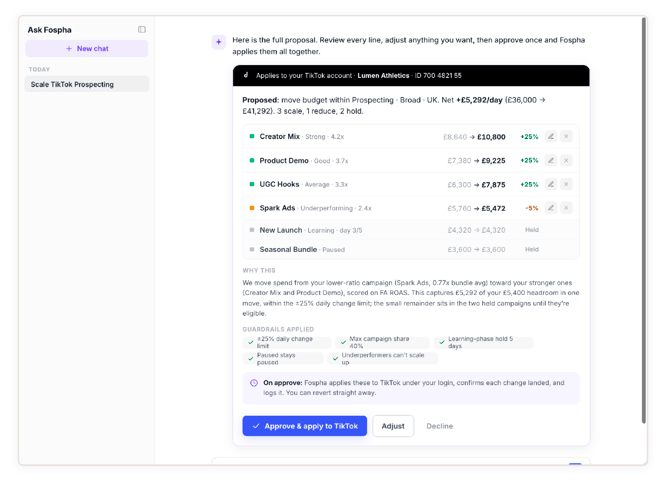Click the £10,800 new budget value
The width and height of the screenshot is (670, 480).
[491, 137]
